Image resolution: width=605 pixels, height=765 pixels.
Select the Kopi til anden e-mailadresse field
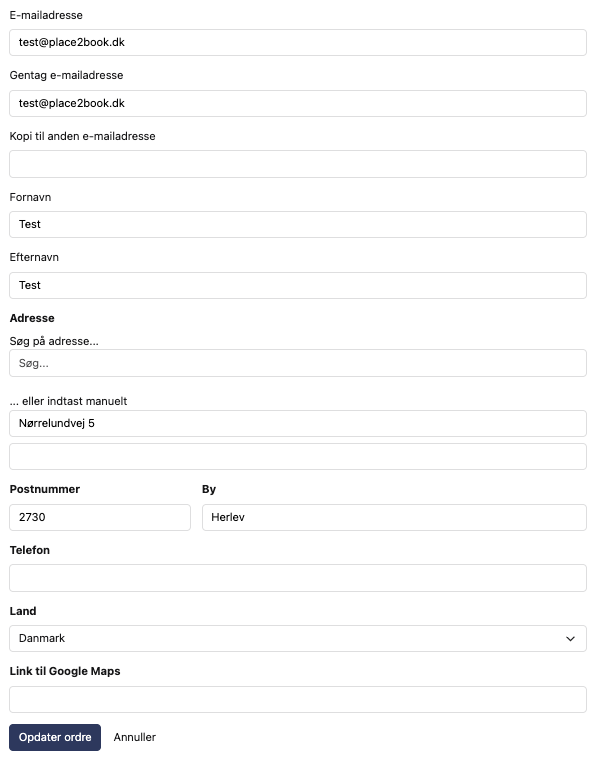coord(297,164)
